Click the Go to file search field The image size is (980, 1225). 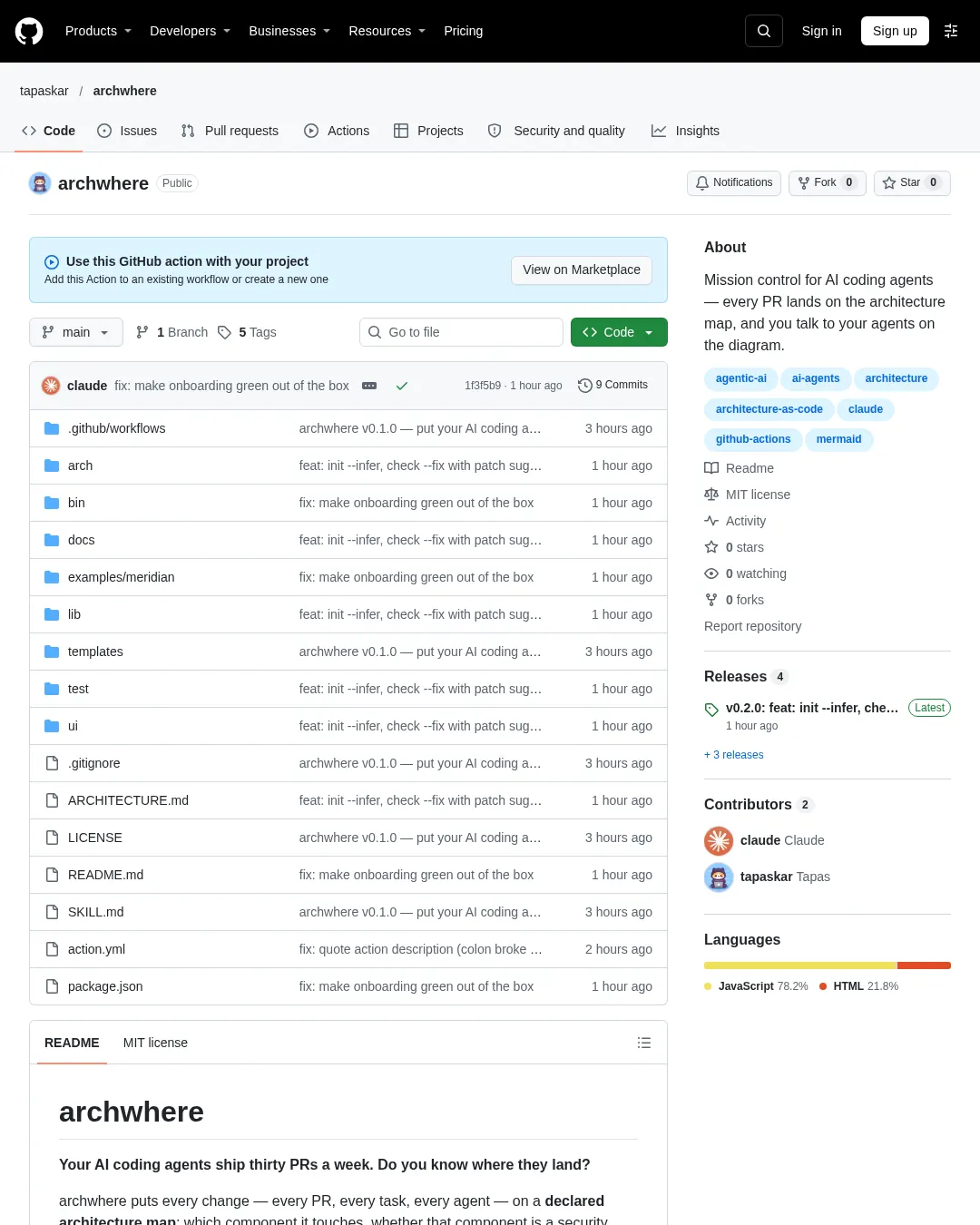[461, 332]
